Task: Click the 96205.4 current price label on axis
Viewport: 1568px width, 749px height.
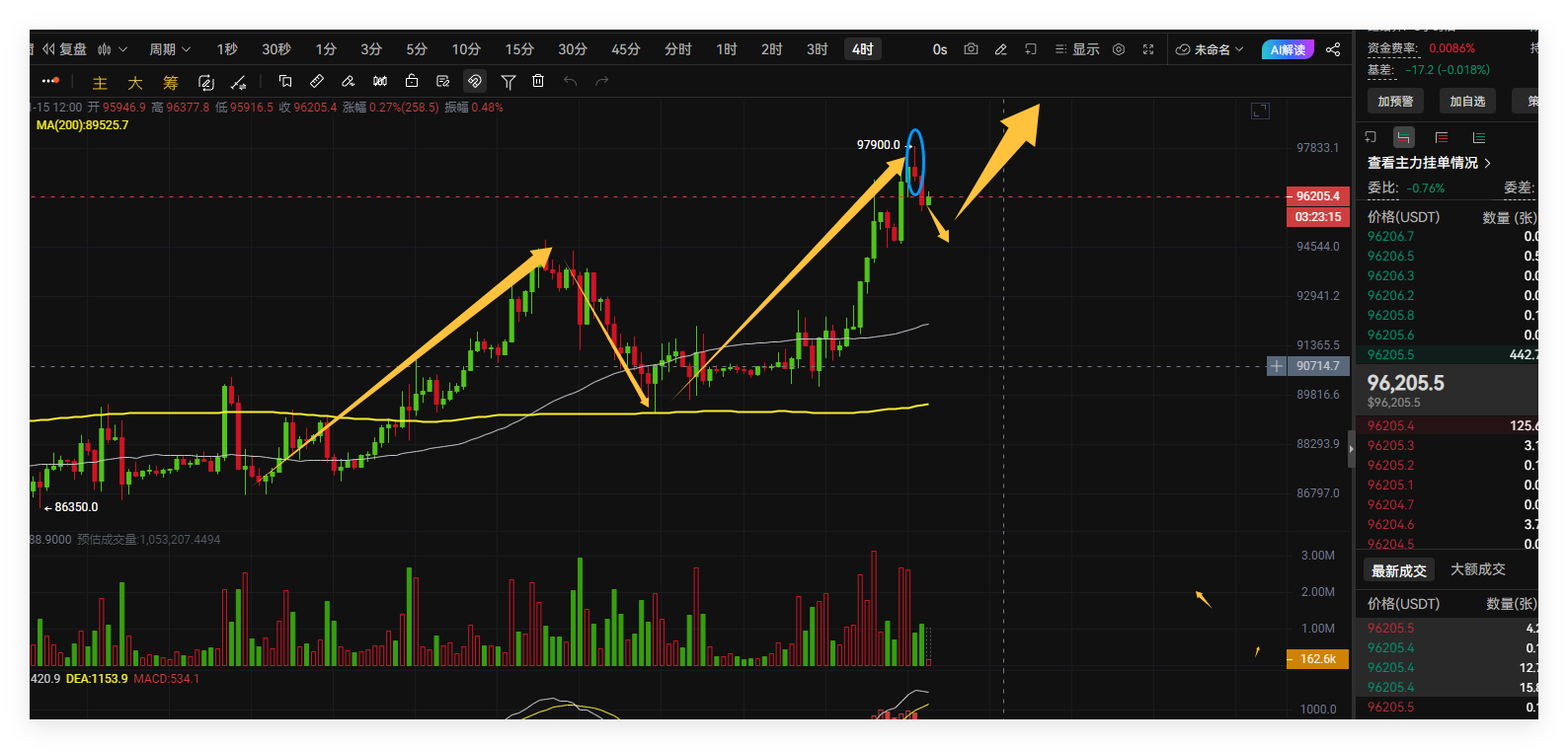Action: [x=1317, y=196]
